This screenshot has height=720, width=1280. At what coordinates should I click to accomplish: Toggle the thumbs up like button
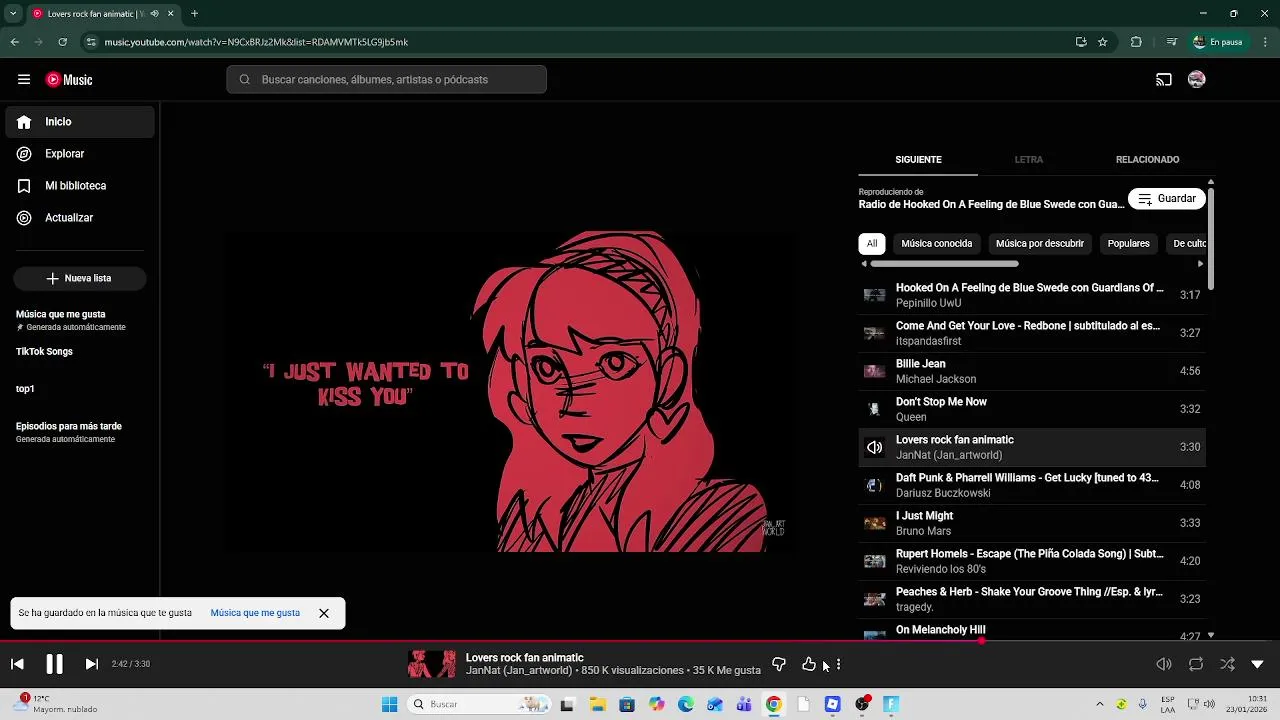tap(809, 664)
